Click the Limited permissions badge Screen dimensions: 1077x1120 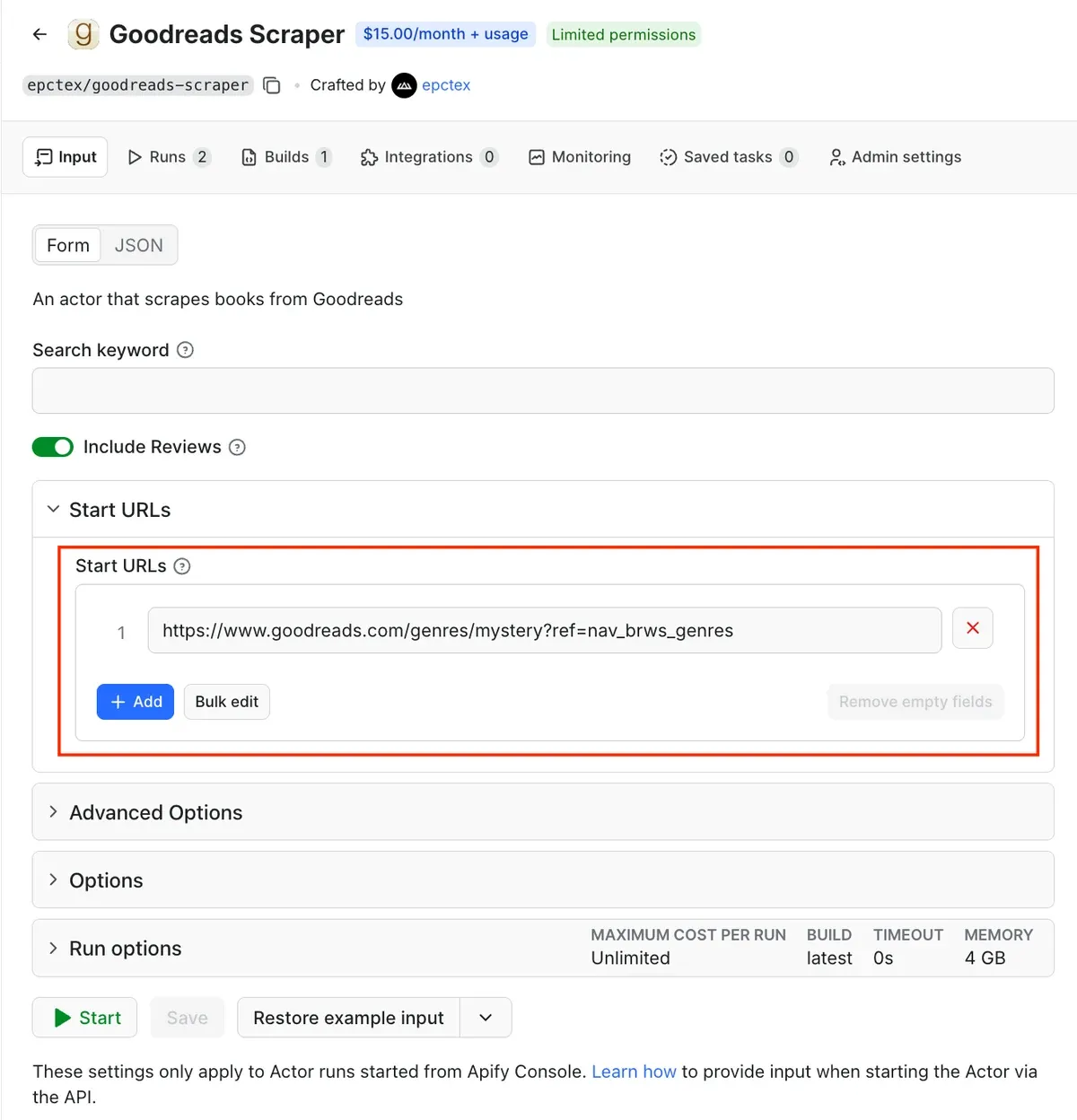pos(624,35)
